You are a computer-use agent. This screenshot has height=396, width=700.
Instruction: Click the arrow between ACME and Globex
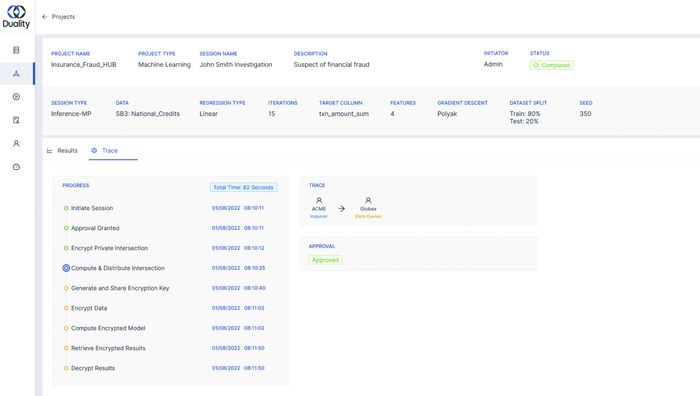pyautogui.click(x=342, y=208)
